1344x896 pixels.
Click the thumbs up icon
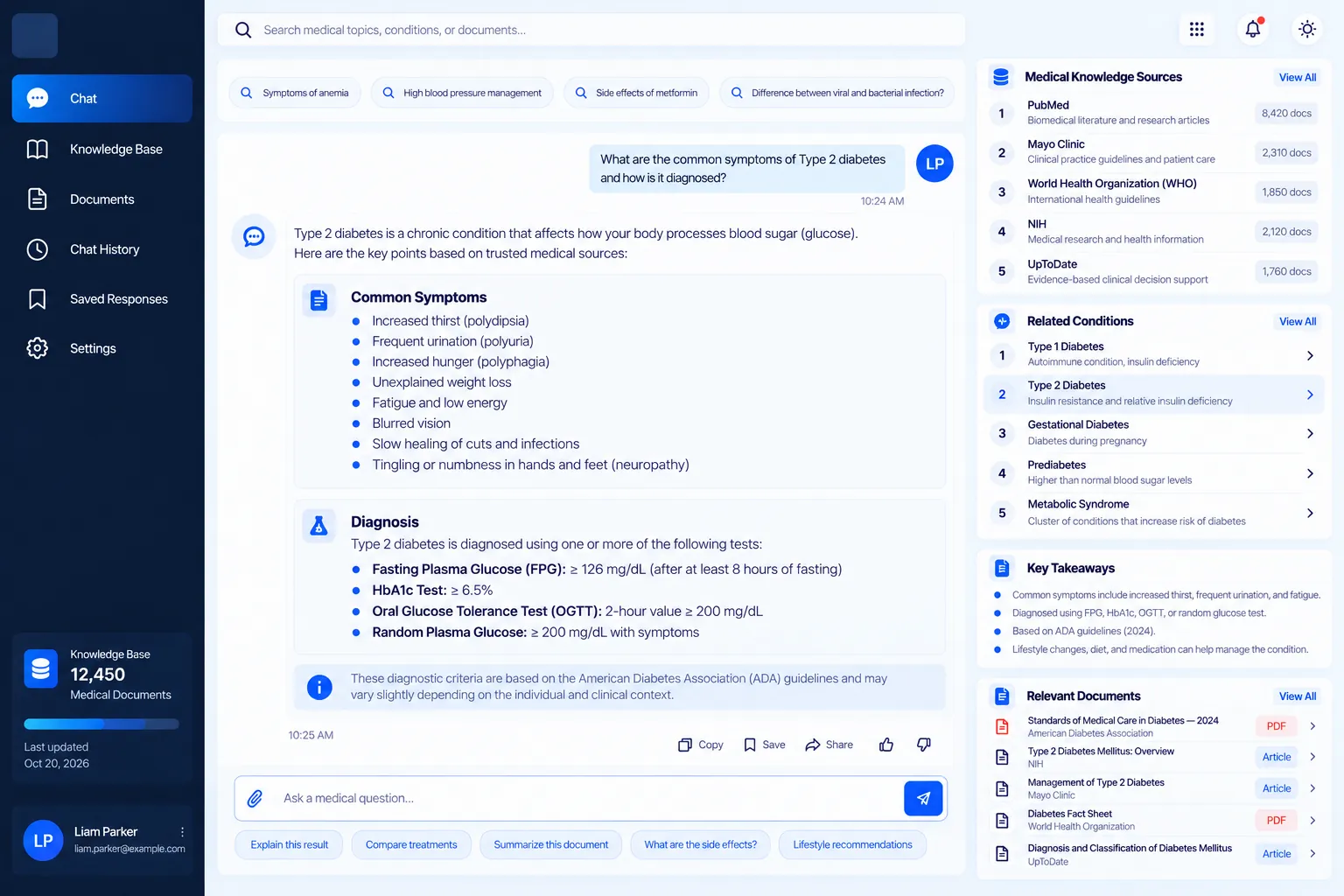[886, 745]
